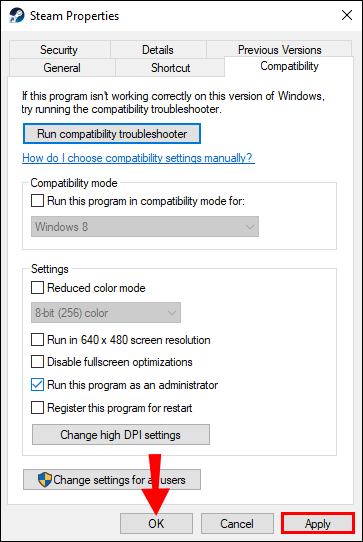This screenshot has width=363, height=542.
Task: Check Run in 640 x 480 screen resolution
Action: [x=37, y=340]
